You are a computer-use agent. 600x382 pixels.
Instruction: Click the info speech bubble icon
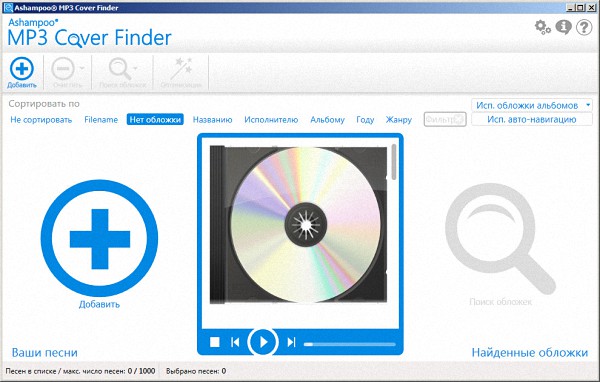coord(563,27)
